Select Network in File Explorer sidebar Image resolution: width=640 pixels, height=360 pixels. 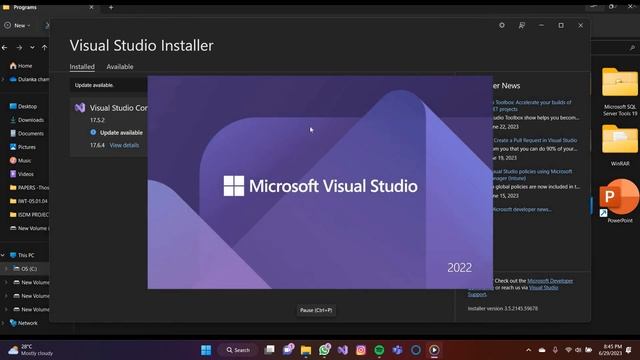pyautogui.click(x=24, y=323)
